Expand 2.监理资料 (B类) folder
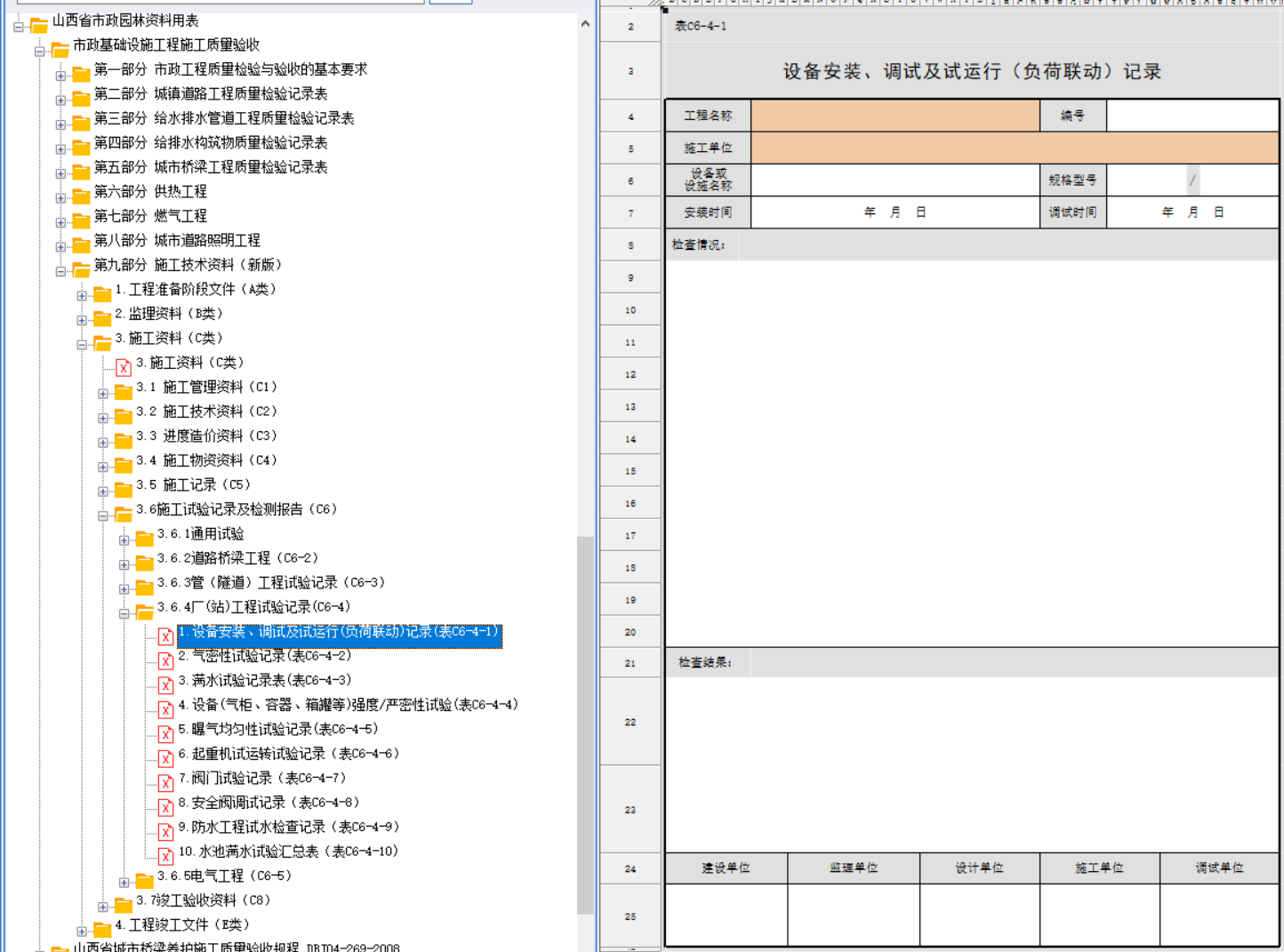 pyautogui.click(x=82, y=320)
